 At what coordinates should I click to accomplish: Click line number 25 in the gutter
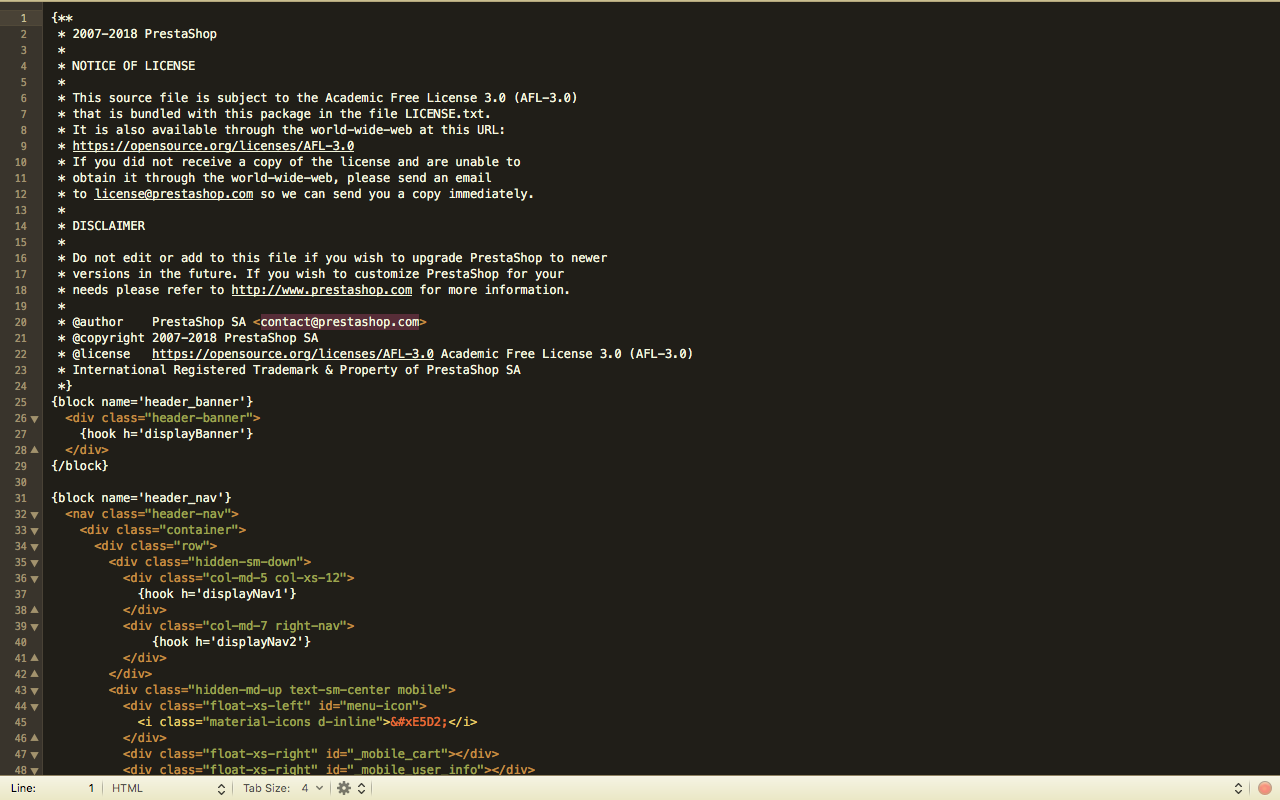point(20,402)
